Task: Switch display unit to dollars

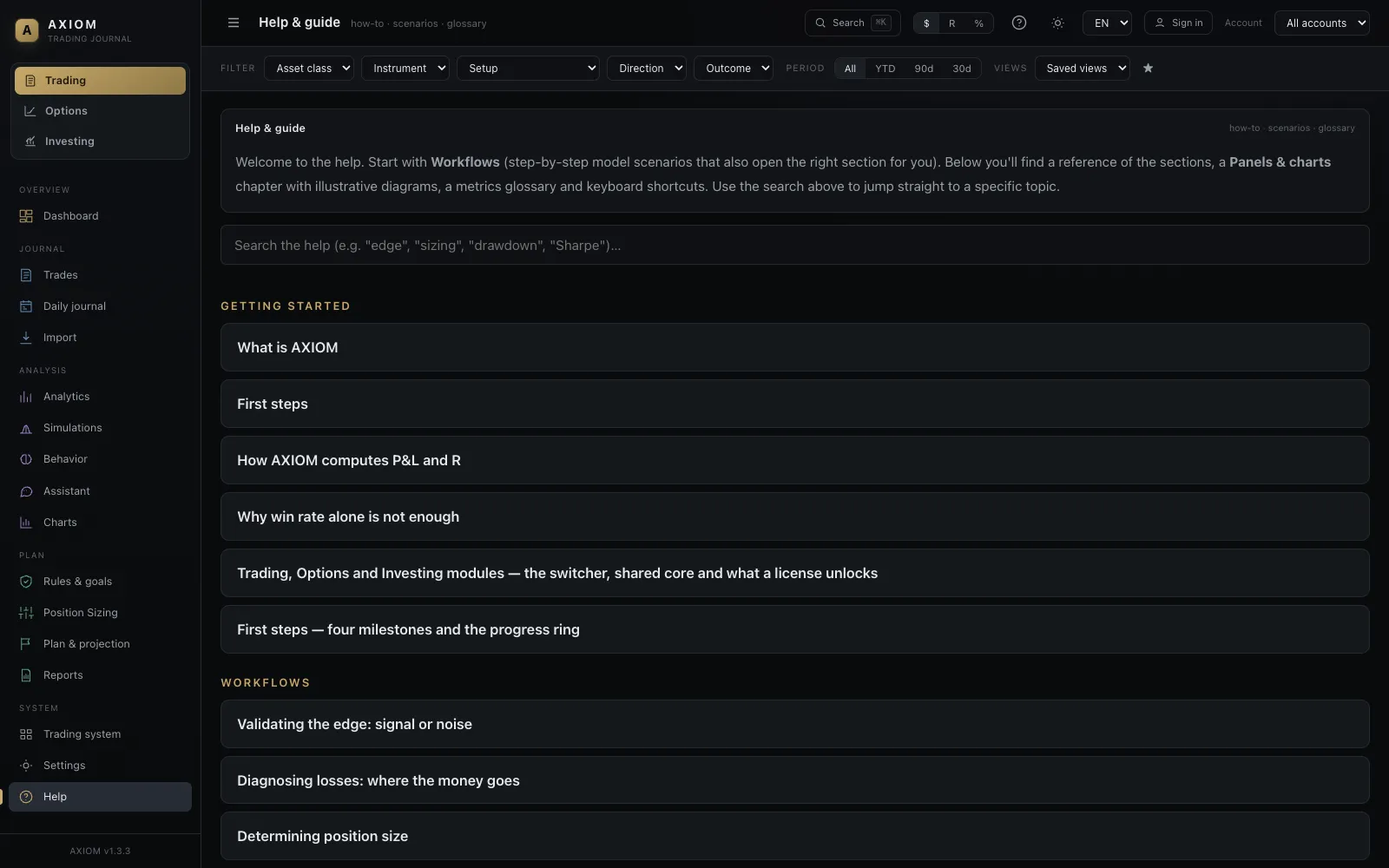Action: point(926,23)
